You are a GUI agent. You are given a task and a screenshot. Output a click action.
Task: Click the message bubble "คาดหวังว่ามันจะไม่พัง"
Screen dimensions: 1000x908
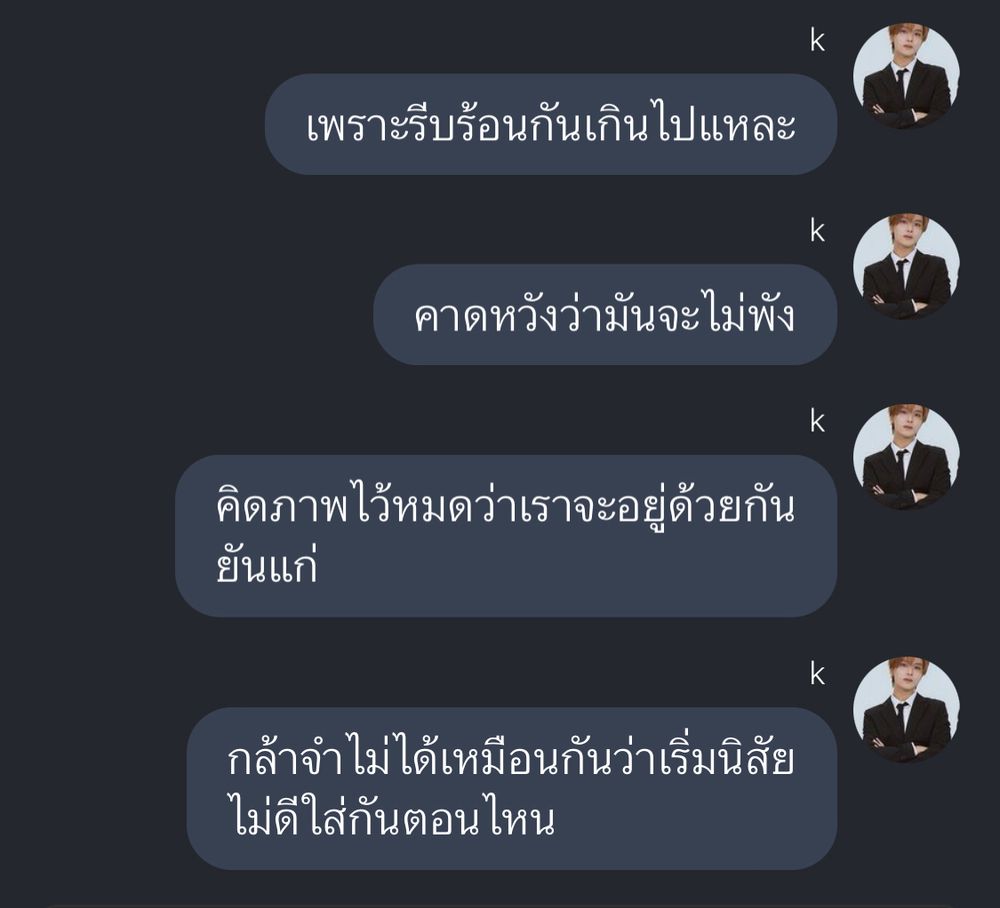coord(605,314)
